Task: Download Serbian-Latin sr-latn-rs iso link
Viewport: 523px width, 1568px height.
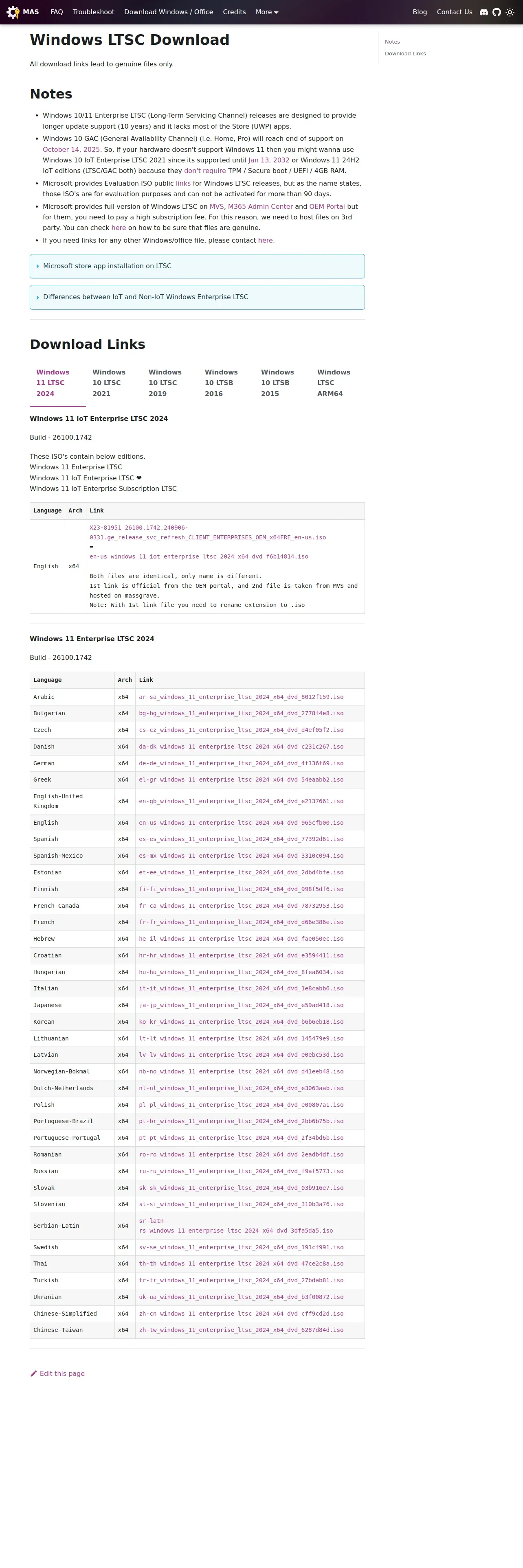Action: (x=235, y=1226)
